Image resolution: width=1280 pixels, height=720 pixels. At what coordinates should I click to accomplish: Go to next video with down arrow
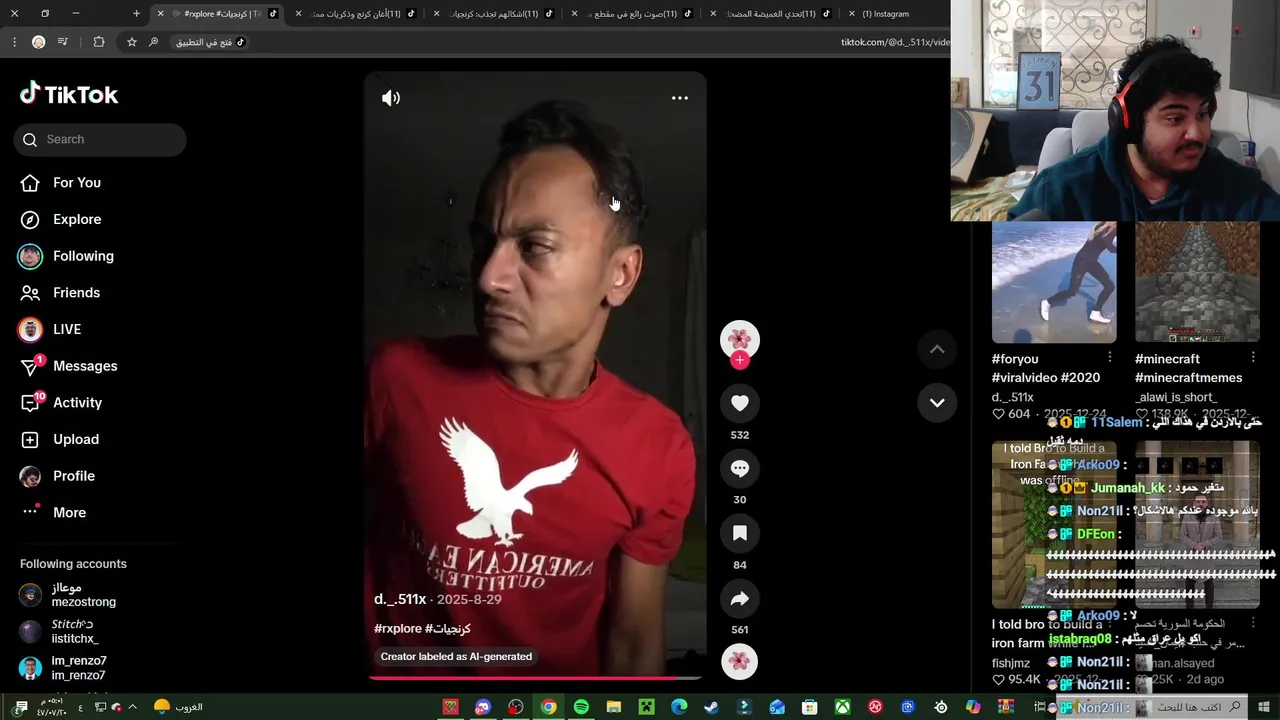(x=937, y=402)
